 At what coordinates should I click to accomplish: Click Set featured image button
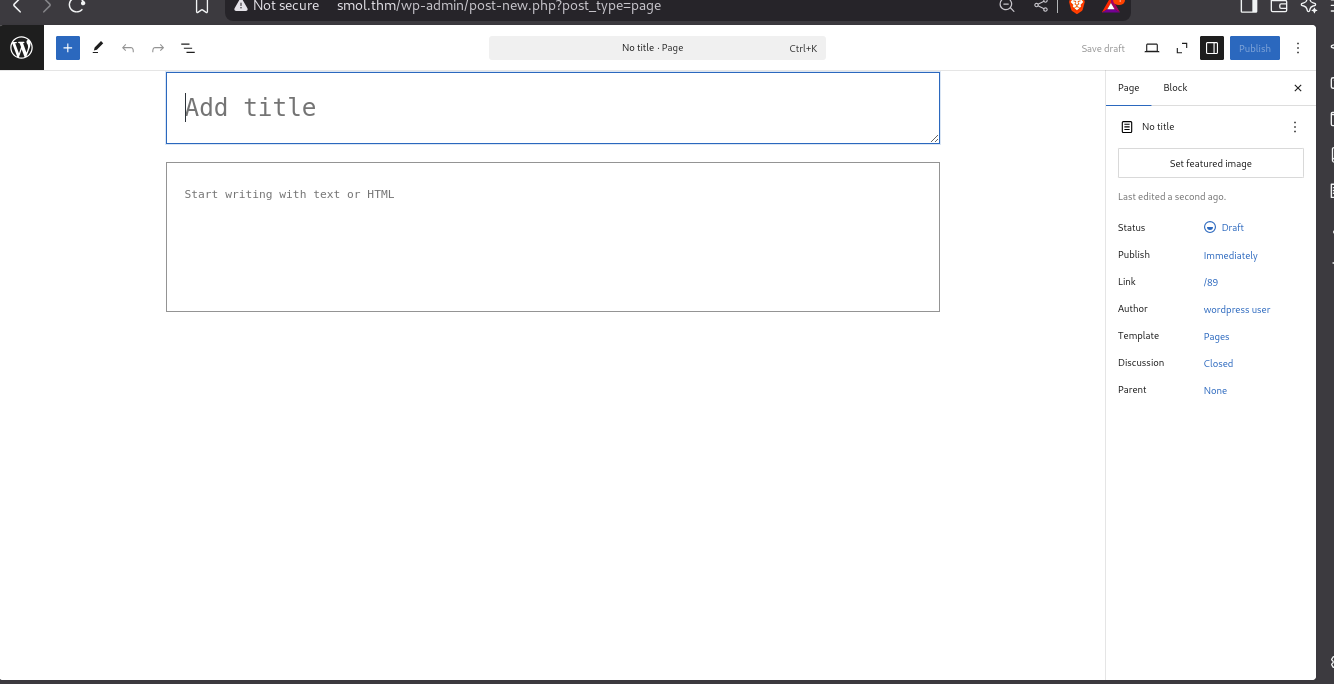pos(1210,163)
